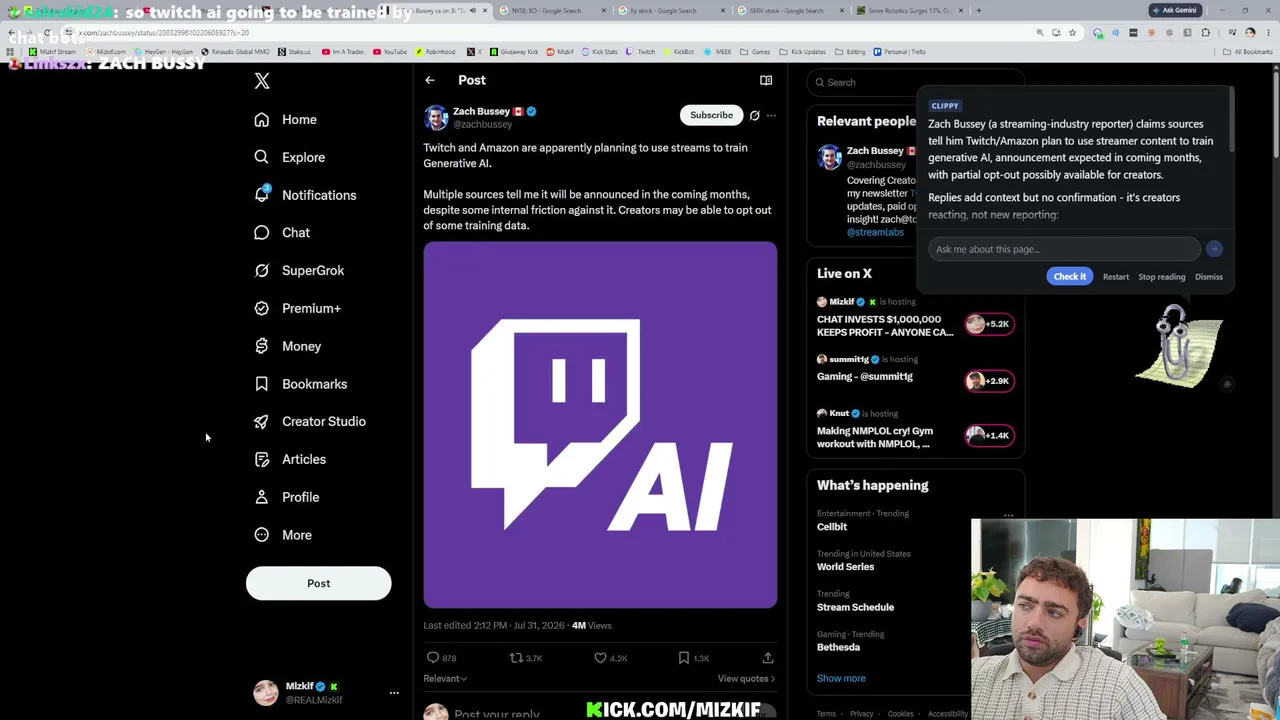The image size is (1280, 720).
Task: Click the Check it button
Action: pos(1069,277)
